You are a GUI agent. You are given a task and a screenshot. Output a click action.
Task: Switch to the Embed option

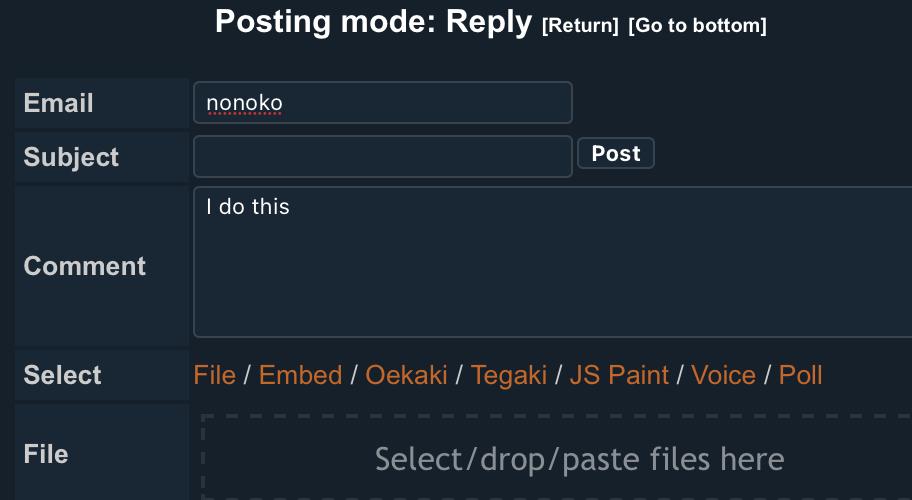(300, 375)
